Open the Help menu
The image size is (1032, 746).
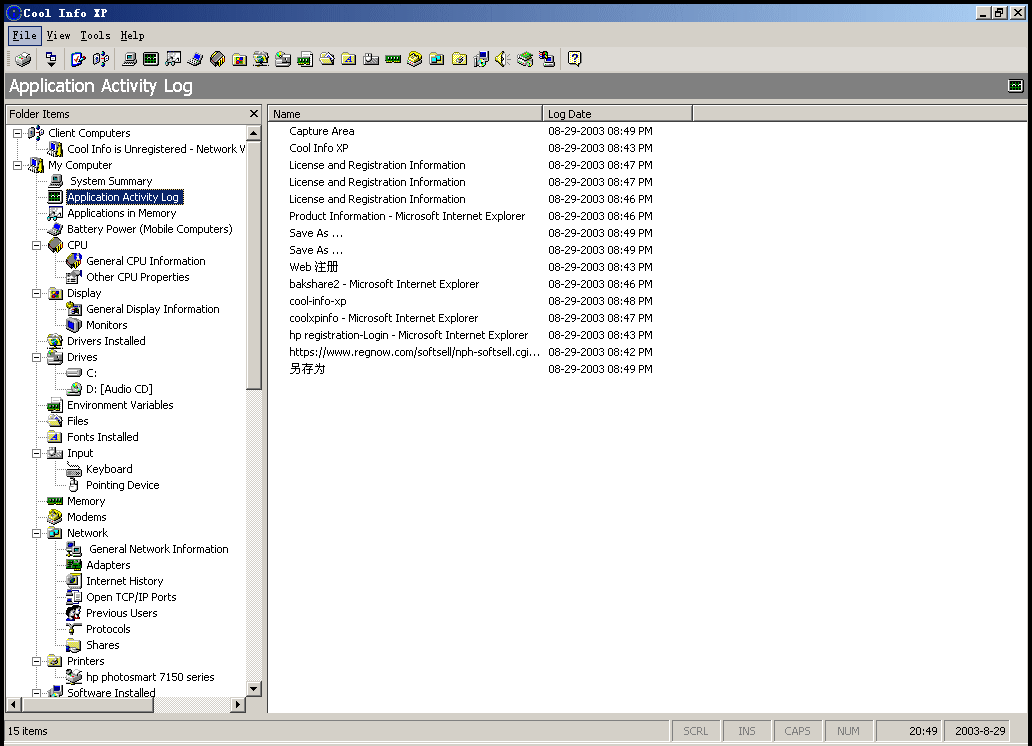click(132, 36)
